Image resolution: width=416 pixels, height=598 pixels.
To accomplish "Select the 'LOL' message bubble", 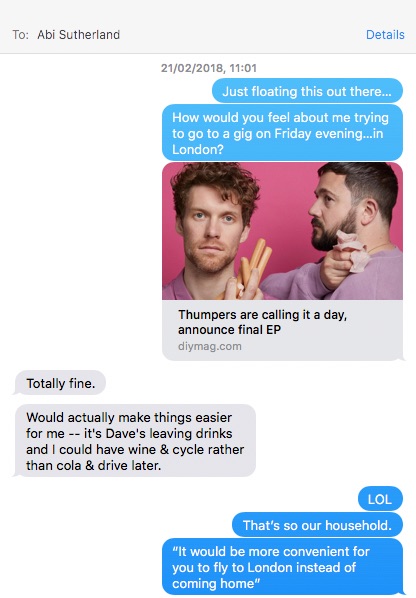I will (380, 499).
